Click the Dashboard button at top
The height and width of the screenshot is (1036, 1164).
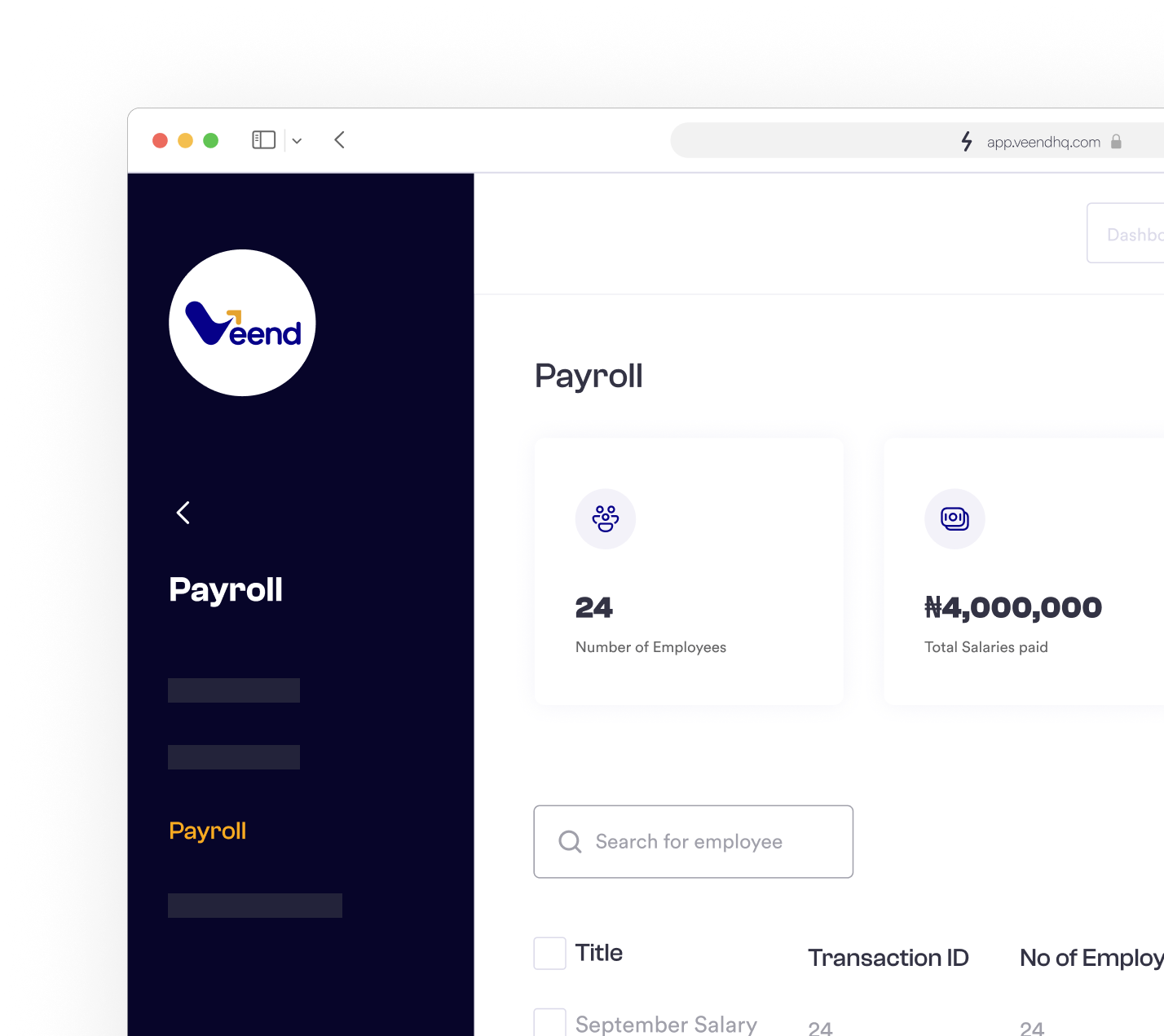click(x=1126, y=234)
